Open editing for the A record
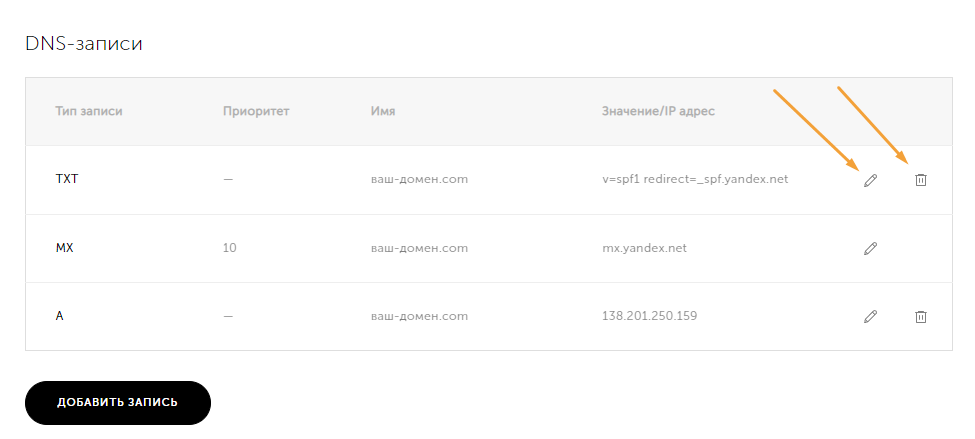 click(x=870, y=316)
